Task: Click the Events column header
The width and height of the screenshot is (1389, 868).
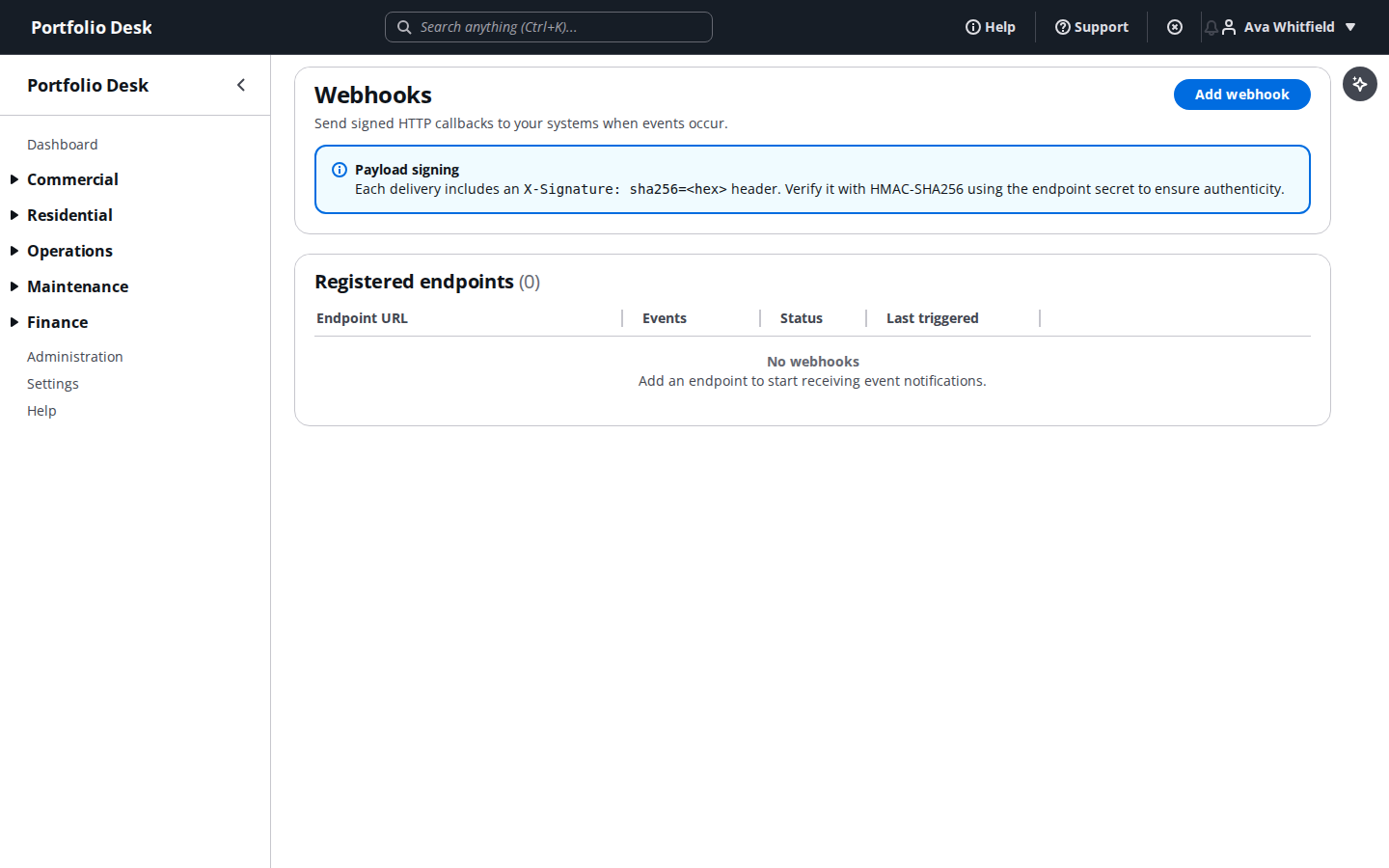Action: 665,318
